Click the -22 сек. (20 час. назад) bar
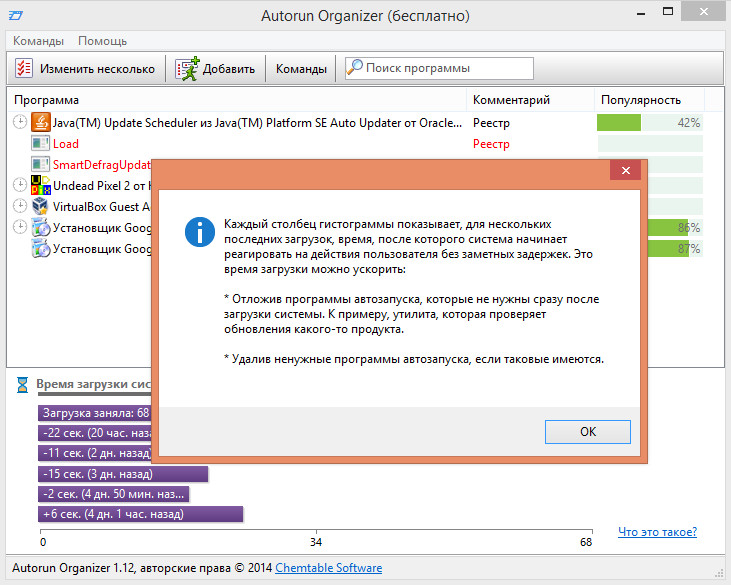Viewport: 731px width, 585px height. click(95, 433)
